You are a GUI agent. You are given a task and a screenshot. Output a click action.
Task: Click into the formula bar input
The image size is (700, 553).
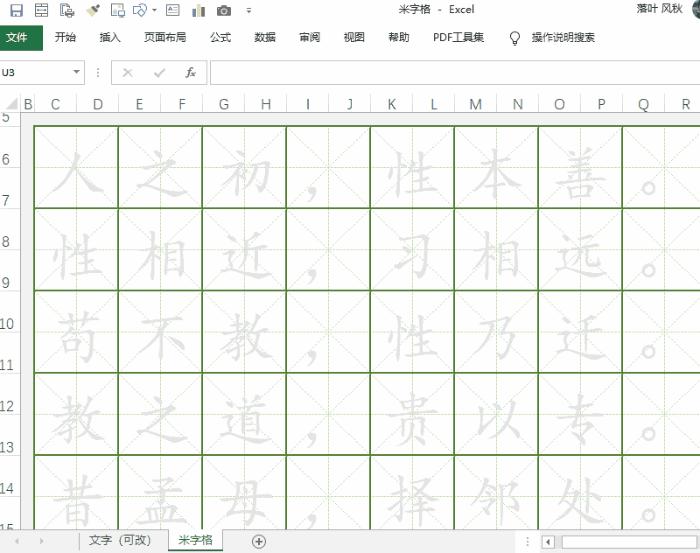[455, 72]
